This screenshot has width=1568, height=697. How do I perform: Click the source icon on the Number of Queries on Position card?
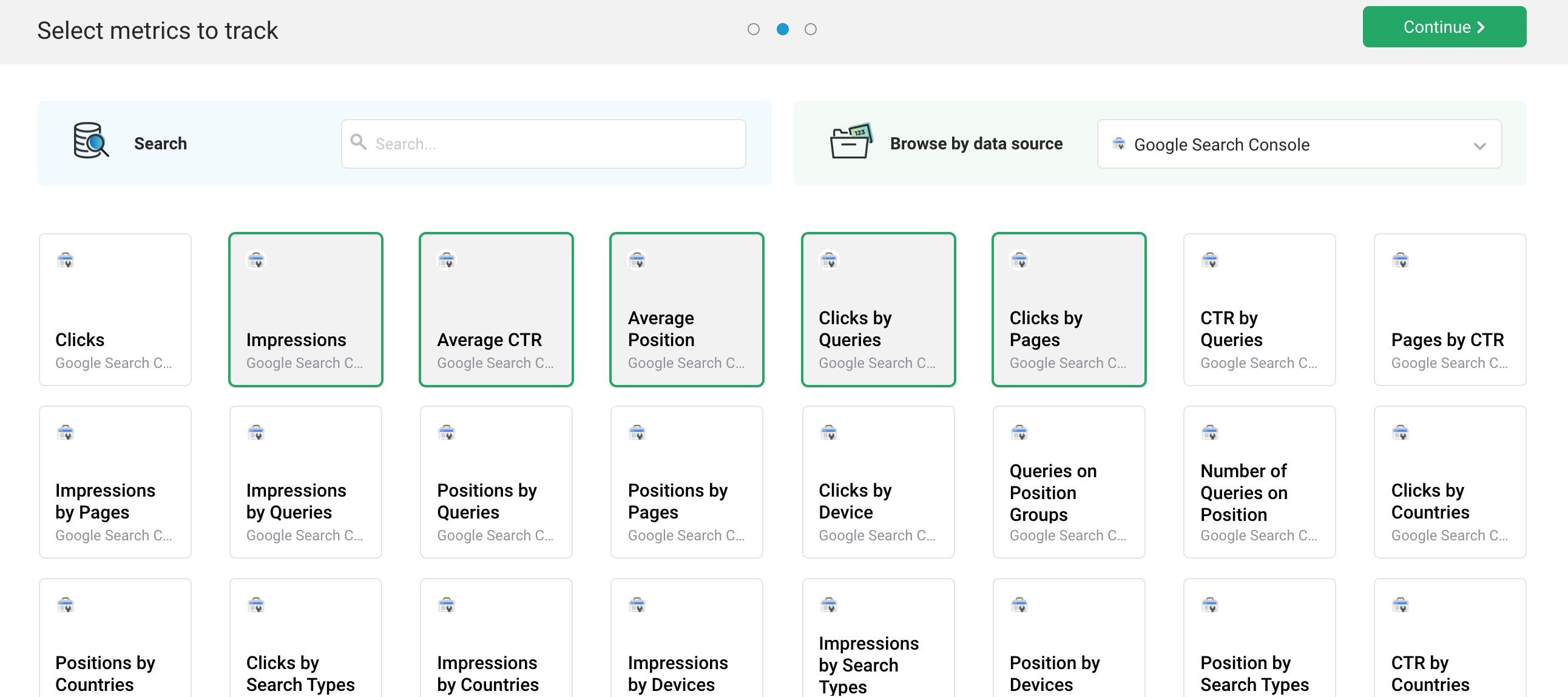[1210, 432]
